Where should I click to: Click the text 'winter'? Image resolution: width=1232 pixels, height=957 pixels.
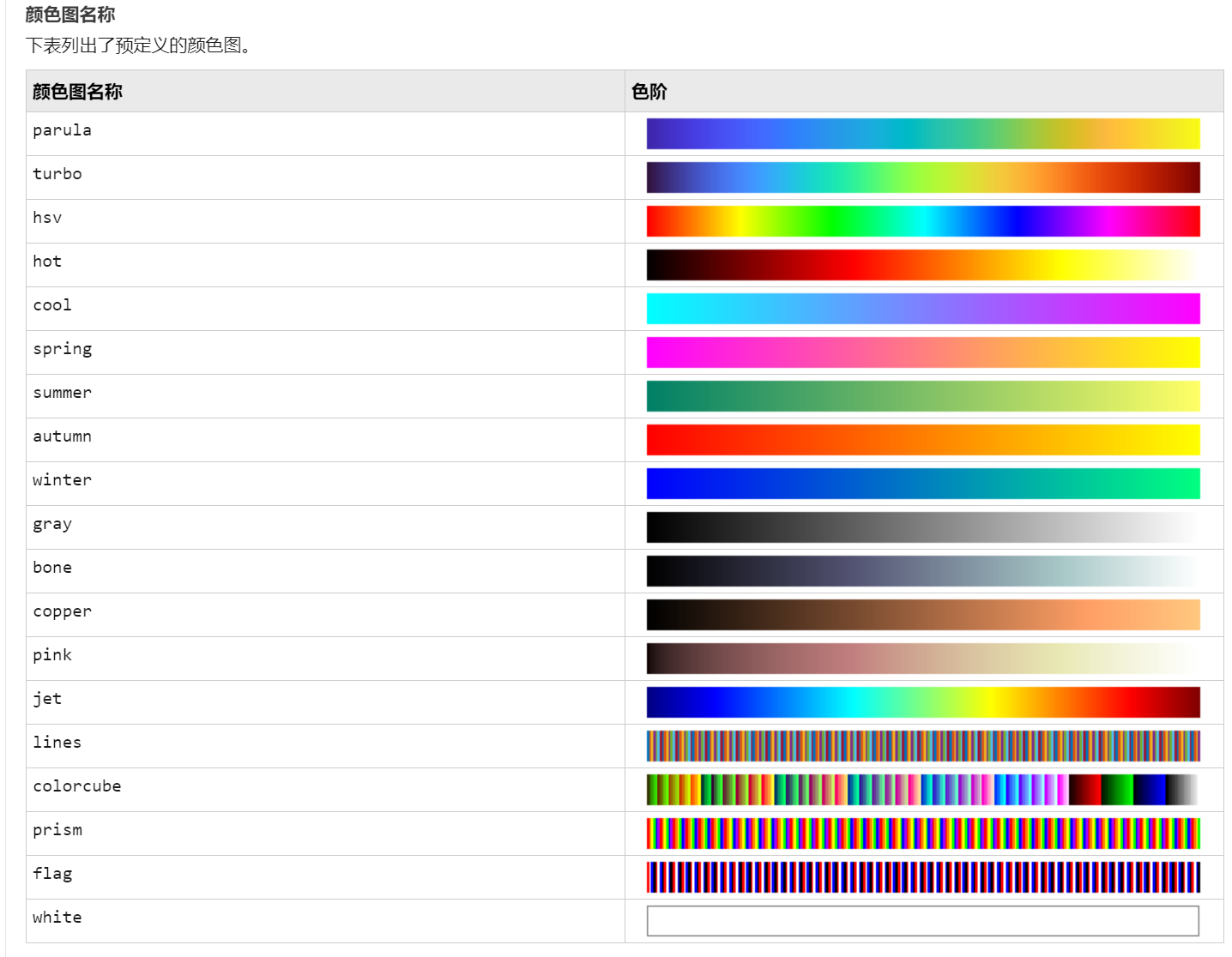coord(62,480)
